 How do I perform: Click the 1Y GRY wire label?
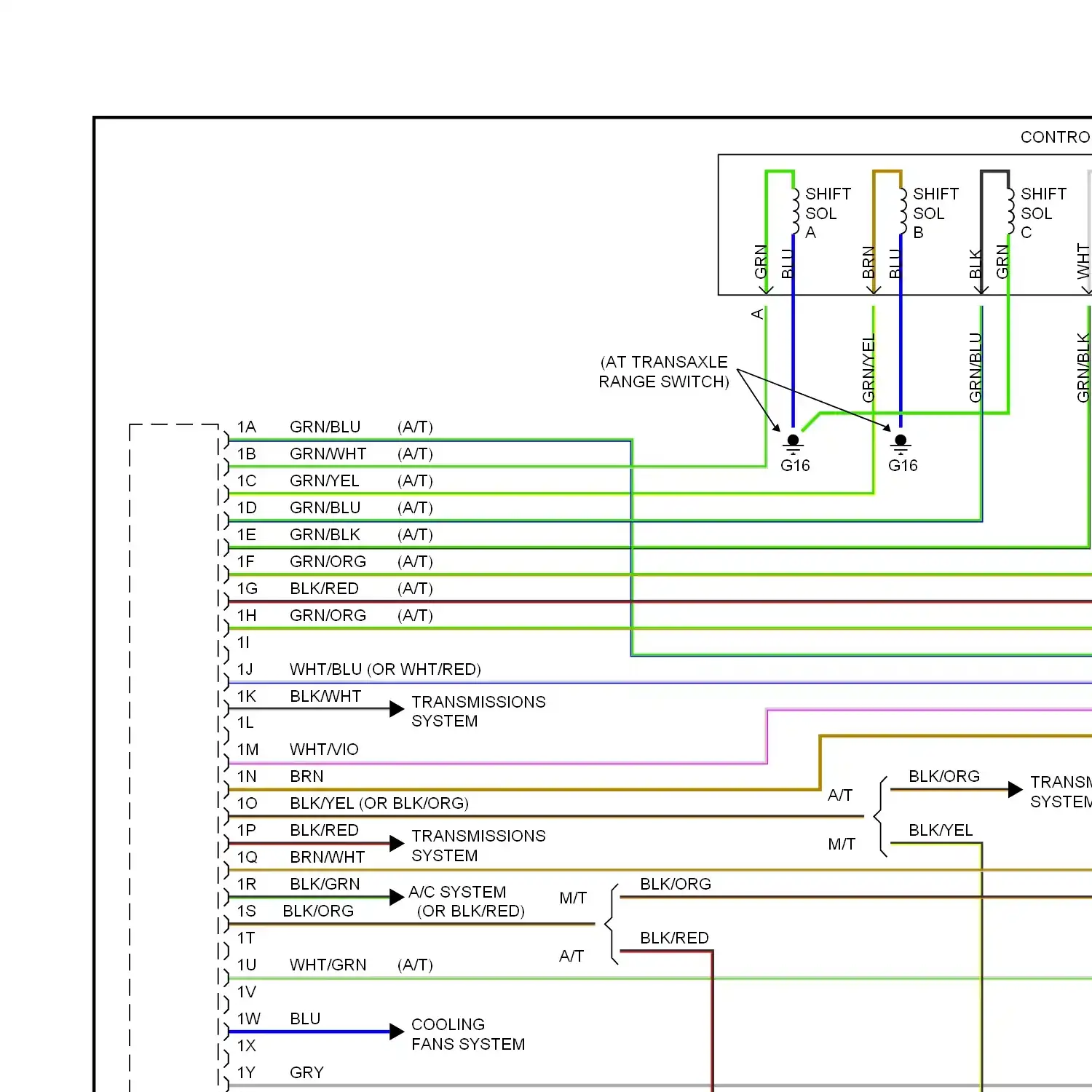point(306,1073)
